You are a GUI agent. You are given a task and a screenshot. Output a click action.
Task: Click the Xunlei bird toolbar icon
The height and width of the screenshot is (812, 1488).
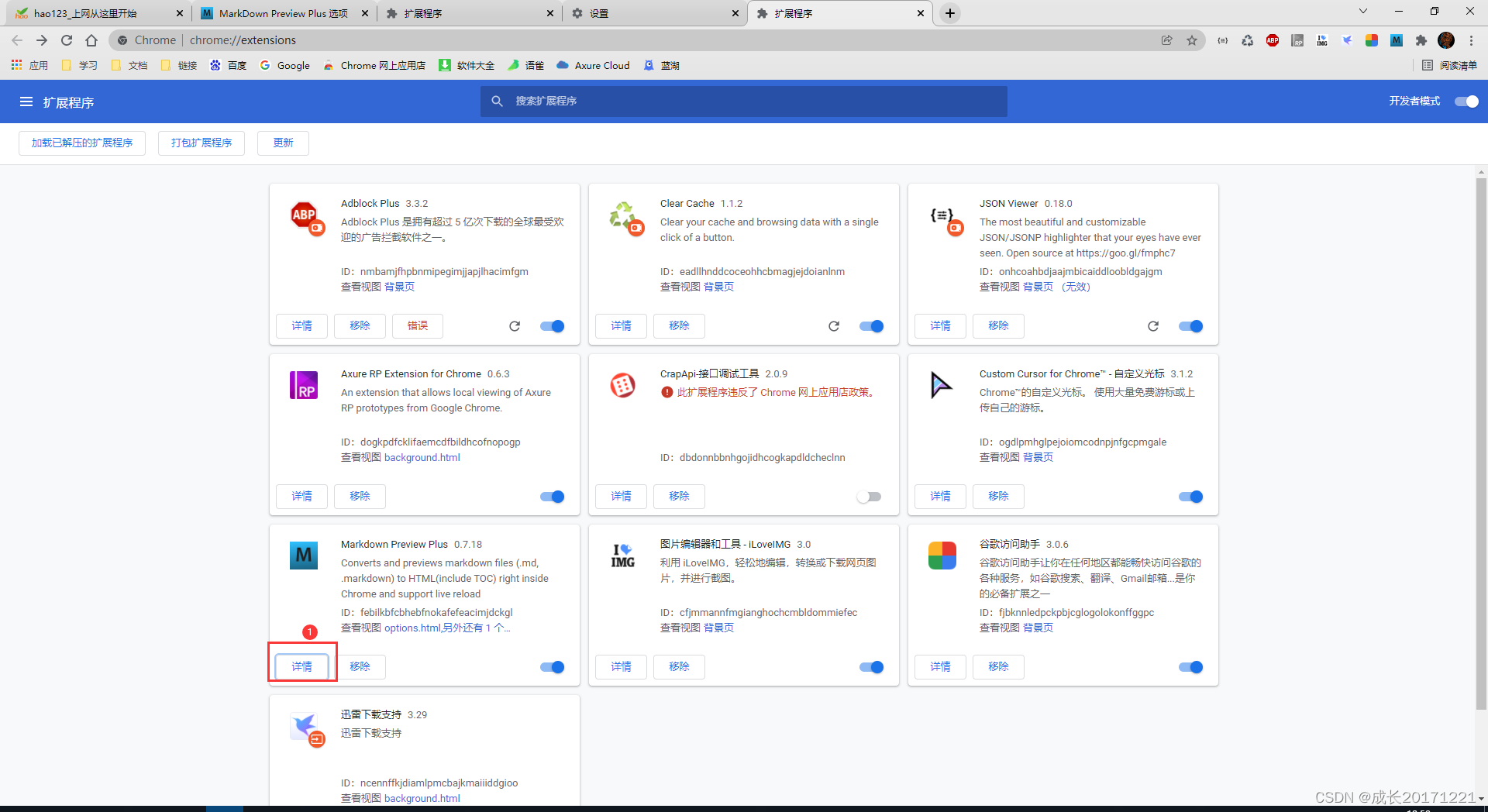coord(1347,40)
